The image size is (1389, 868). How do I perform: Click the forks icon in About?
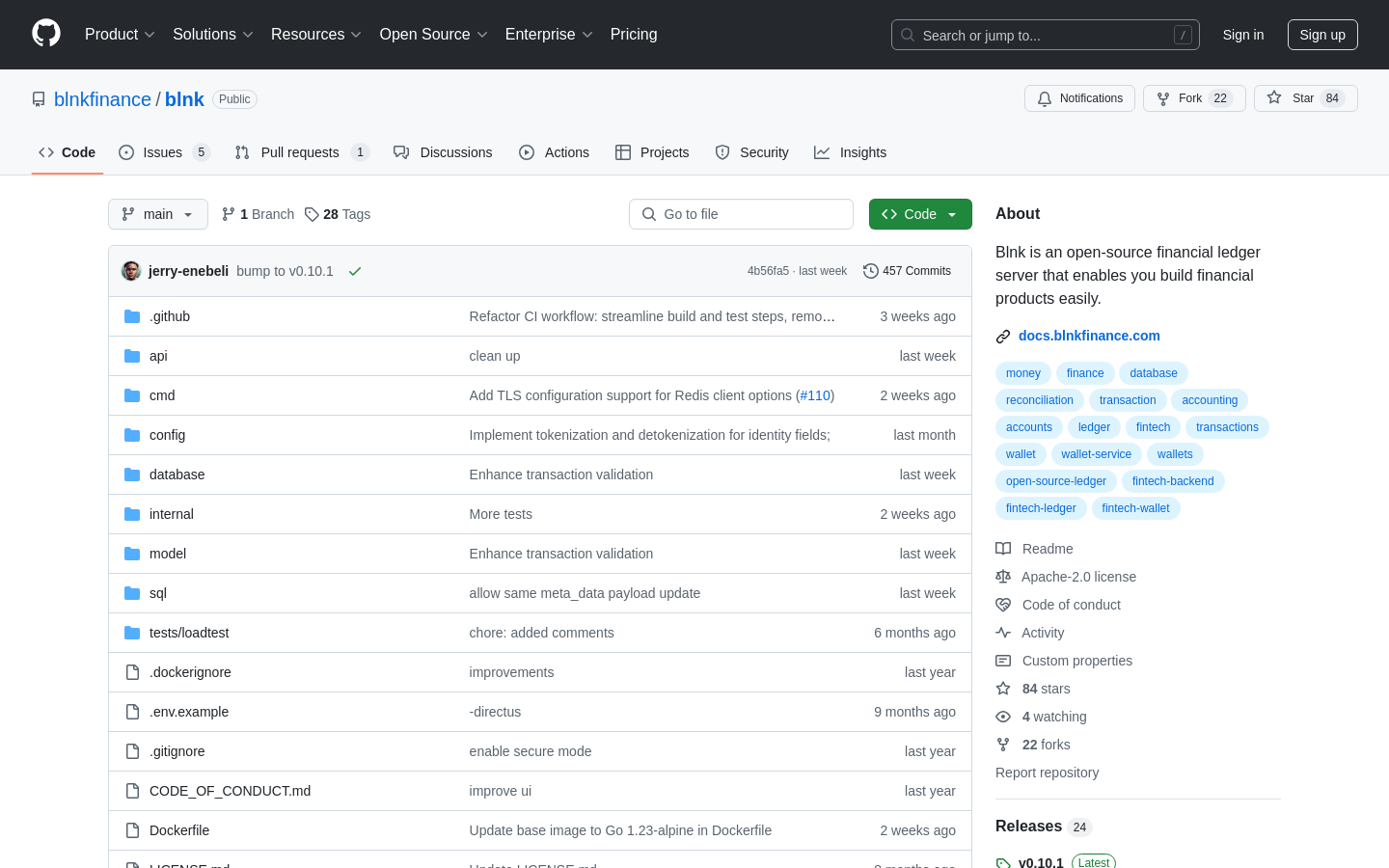1003,745
